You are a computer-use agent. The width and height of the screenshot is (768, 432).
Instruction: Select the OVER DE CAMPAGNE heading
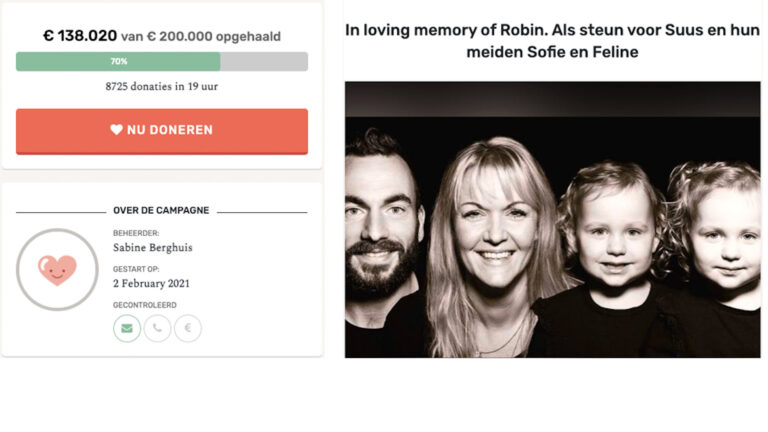coord(161,211)
